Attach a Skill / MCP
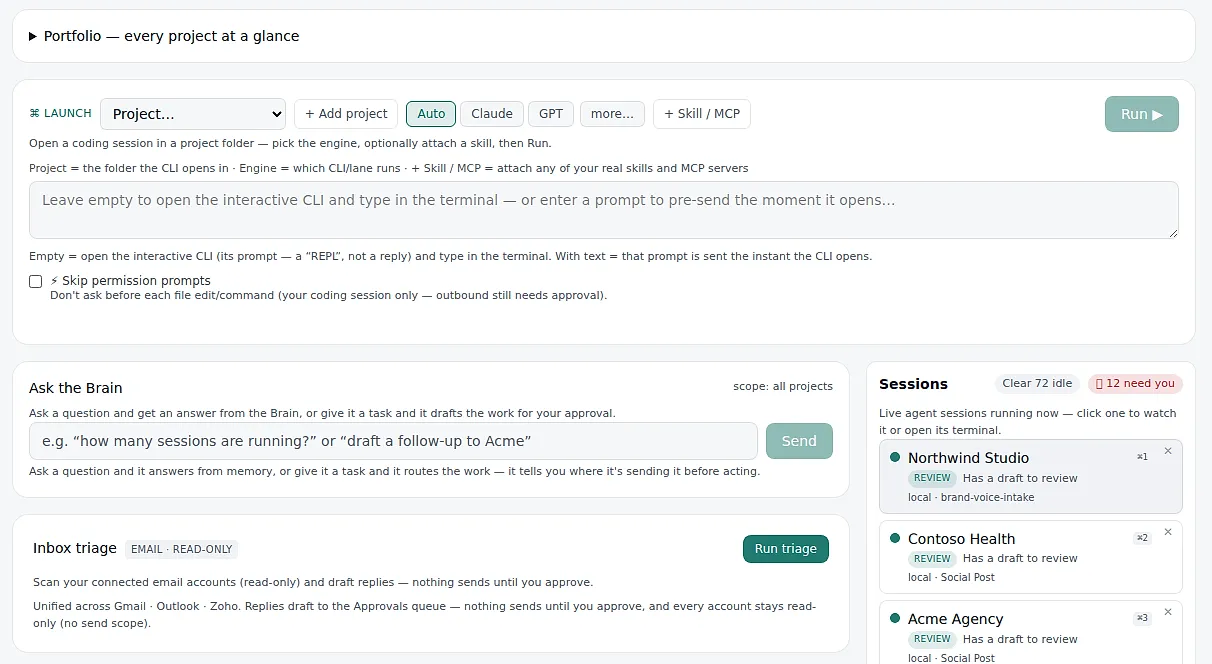1212x664 pixels. pyautogui.click(x=702, y=114)
